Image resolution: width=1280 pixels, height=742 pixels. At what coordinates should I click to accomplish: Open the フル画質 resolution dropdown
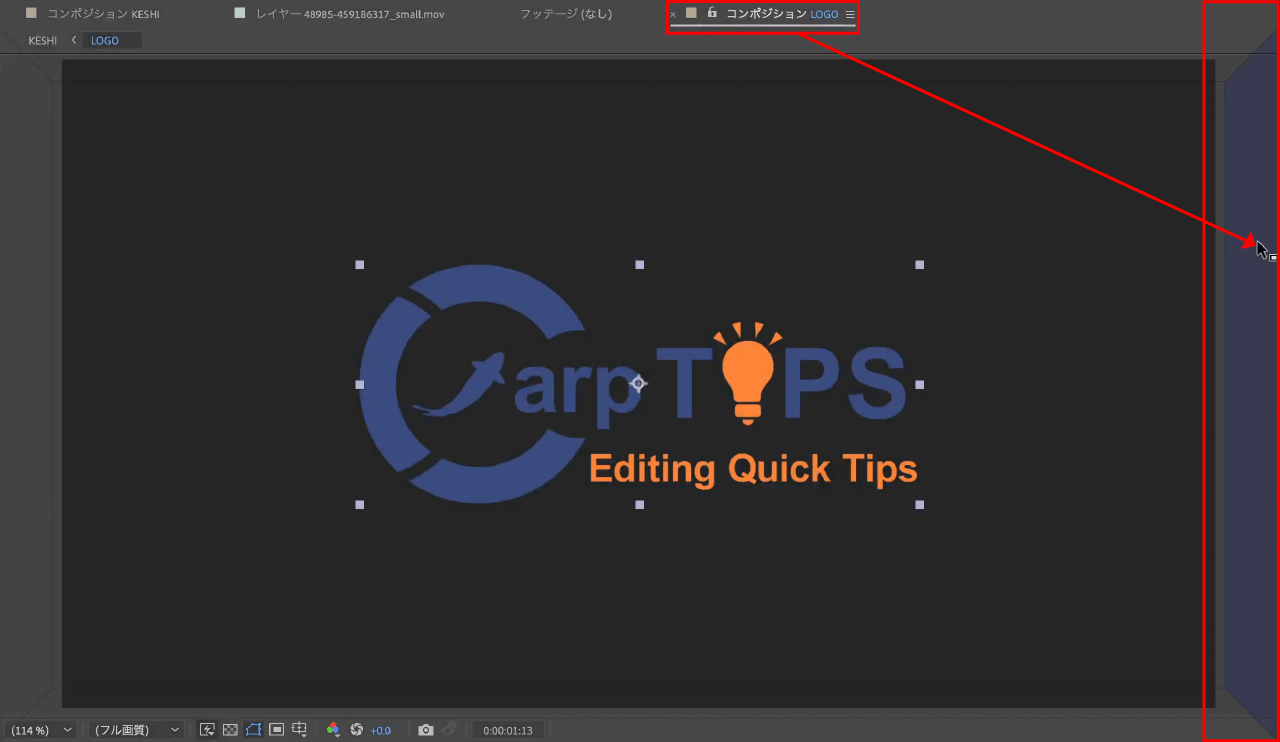136,730
